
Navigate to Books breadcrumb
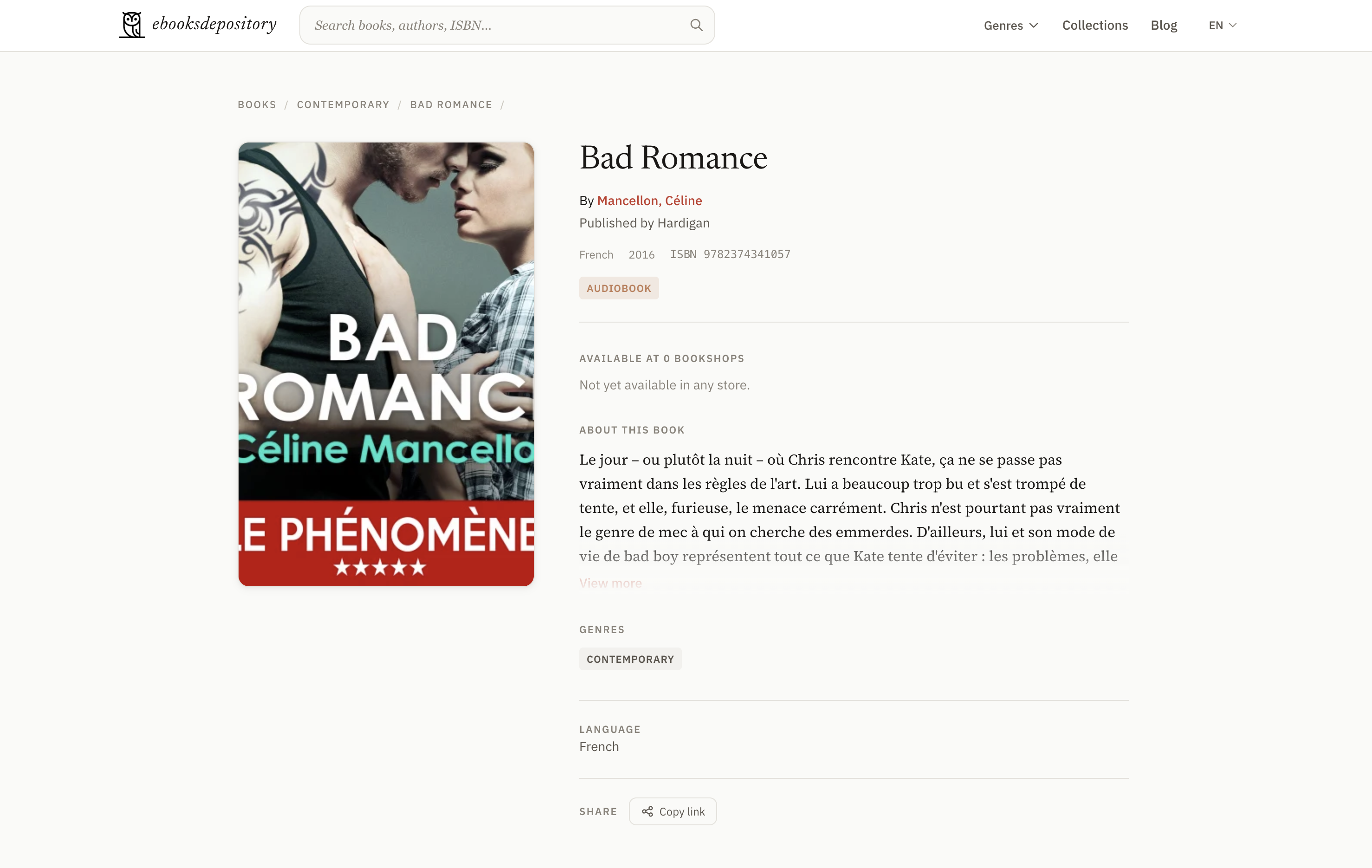[x=257, y=105]
